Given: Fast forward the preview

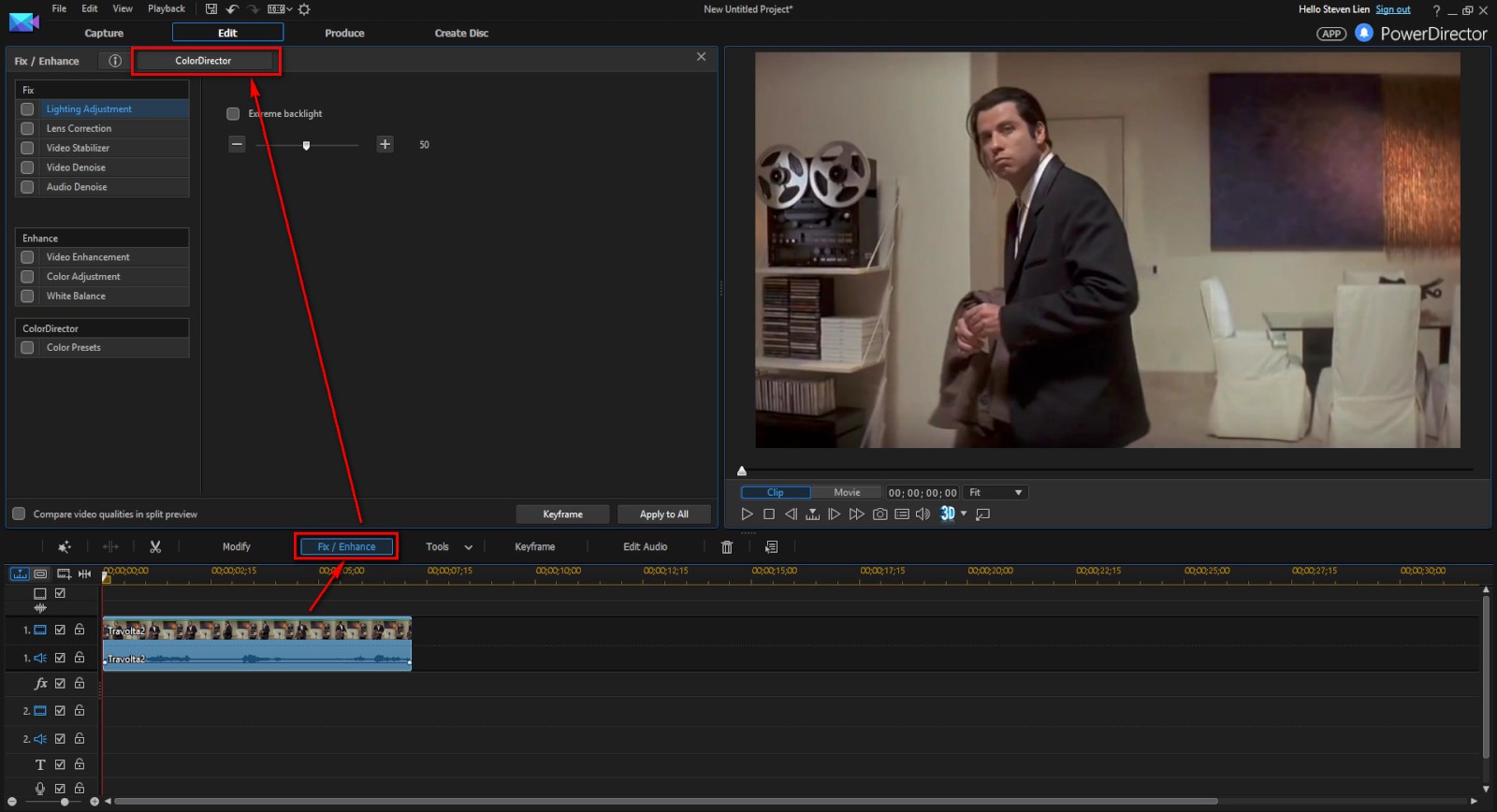Looking at the screenshot, I should (x=856, y=515).
